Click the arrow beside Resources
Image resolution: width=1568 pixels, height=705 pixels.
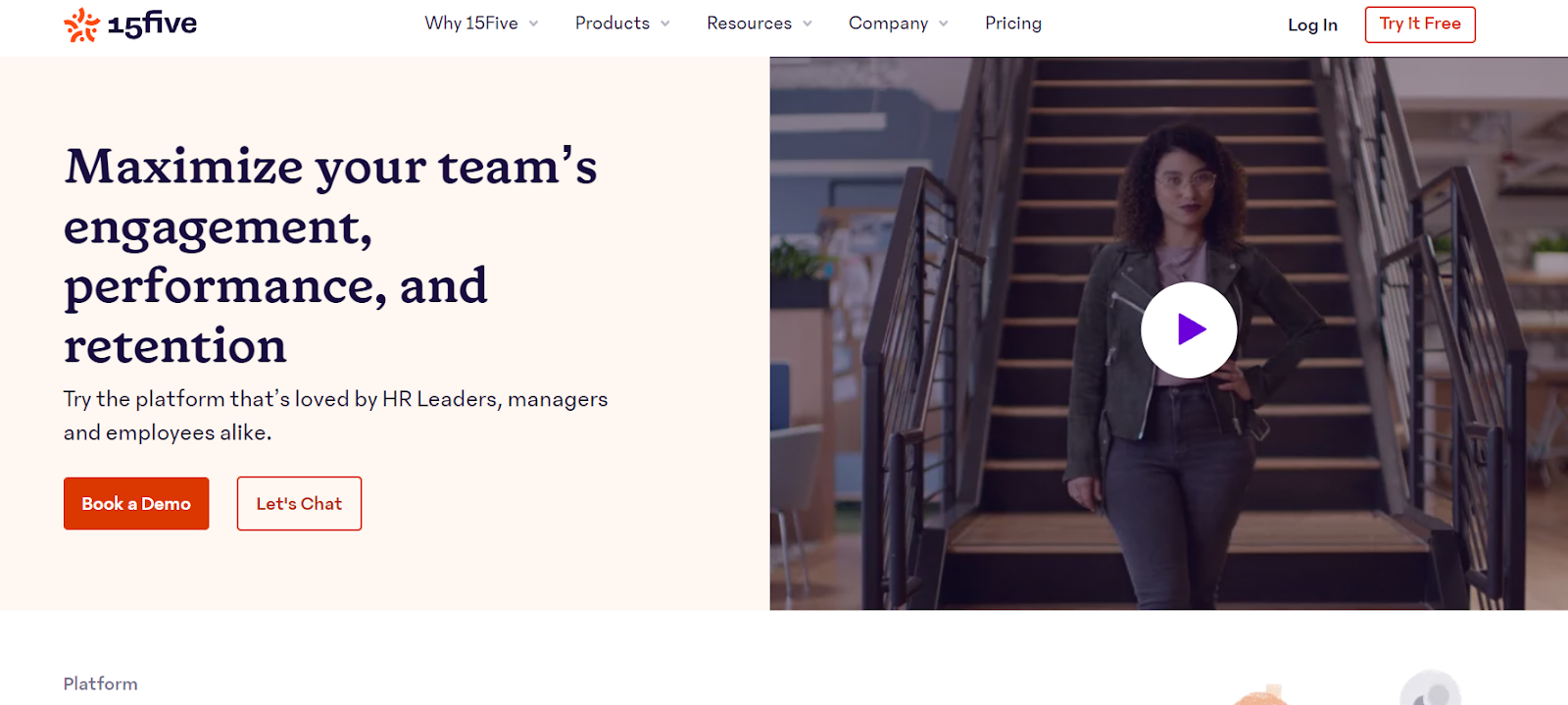tap(808, 25)
